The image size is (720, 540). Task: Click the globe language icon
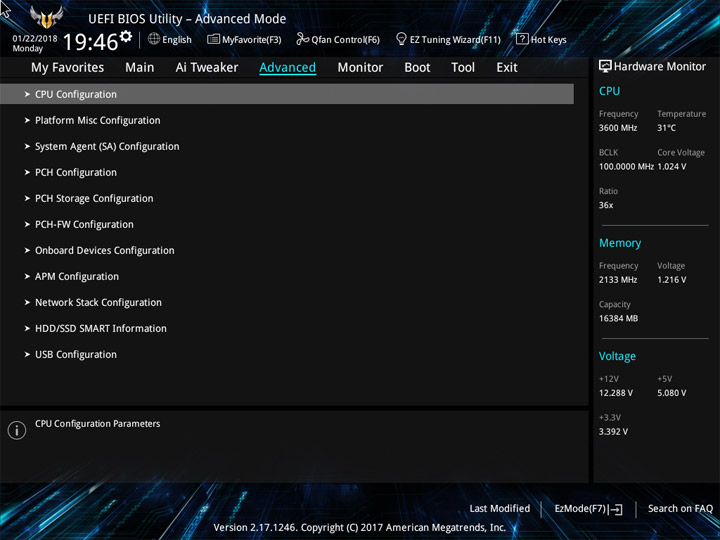[x=154, y=39]
